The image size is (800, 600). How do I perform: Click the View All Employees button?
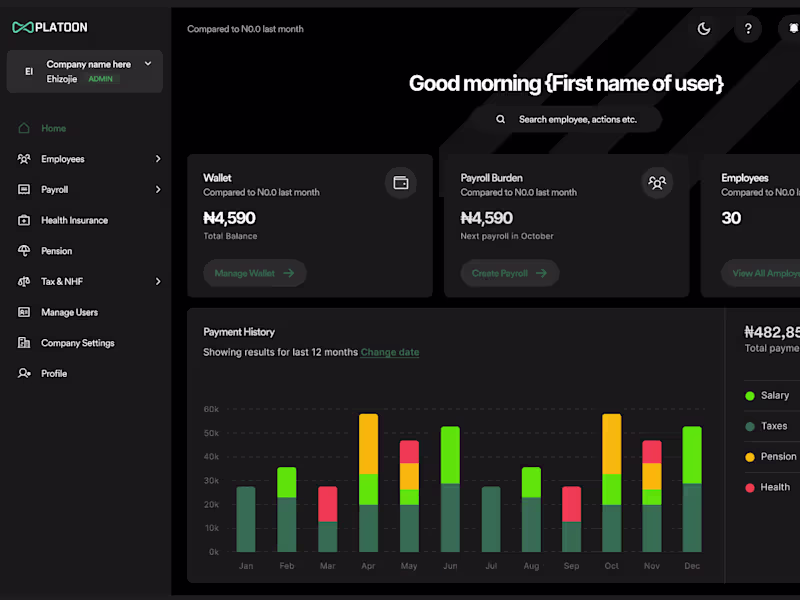coord(761,273)
